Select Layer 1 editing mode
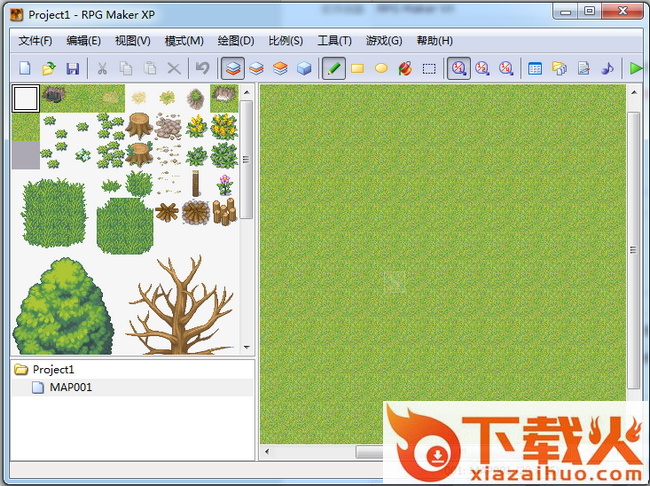Viewport: 650px width, 486px height. click(233, 68)
